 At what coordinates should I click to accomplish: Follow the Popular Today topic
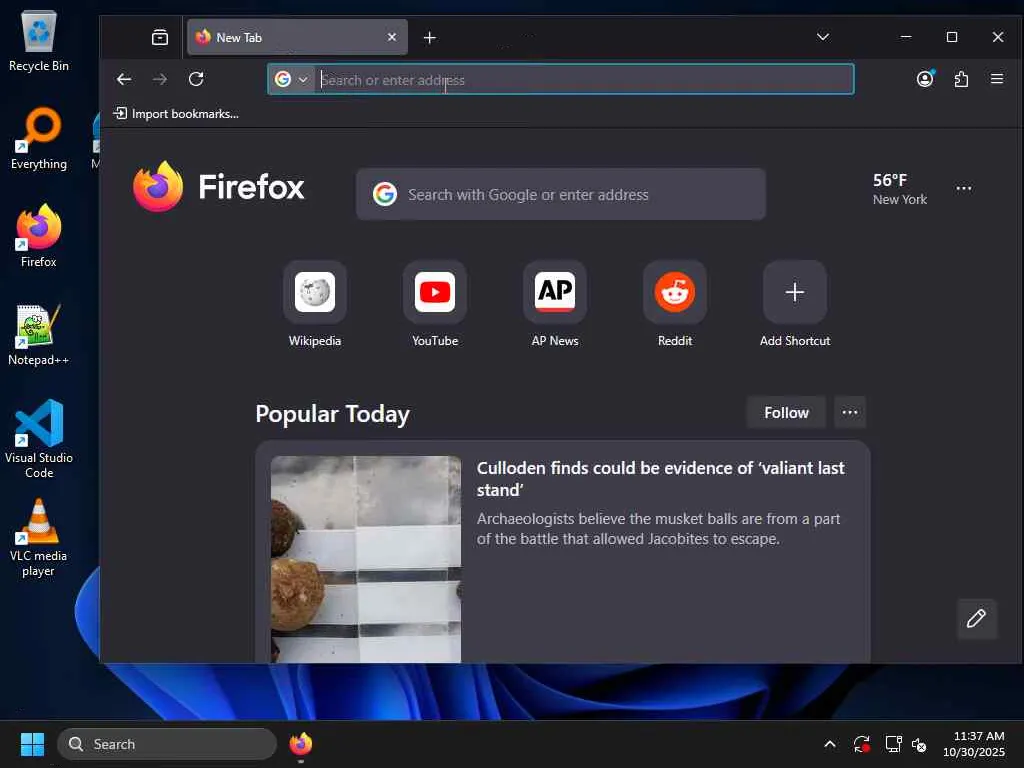(x=786, y=413)
